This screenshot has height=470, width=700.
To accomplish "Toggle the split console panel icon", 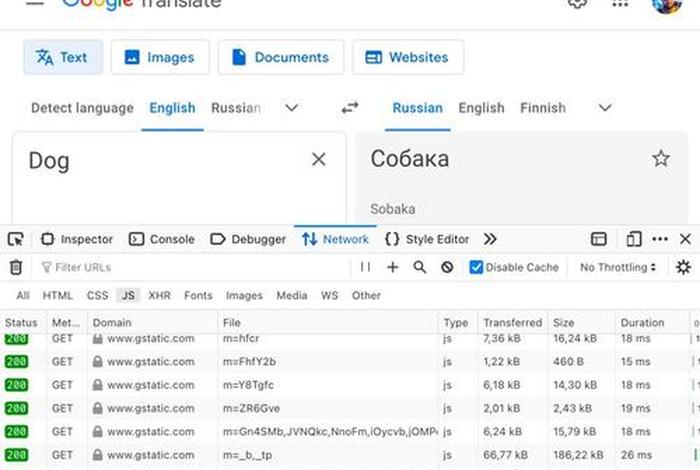I will [x=599, y=239].
